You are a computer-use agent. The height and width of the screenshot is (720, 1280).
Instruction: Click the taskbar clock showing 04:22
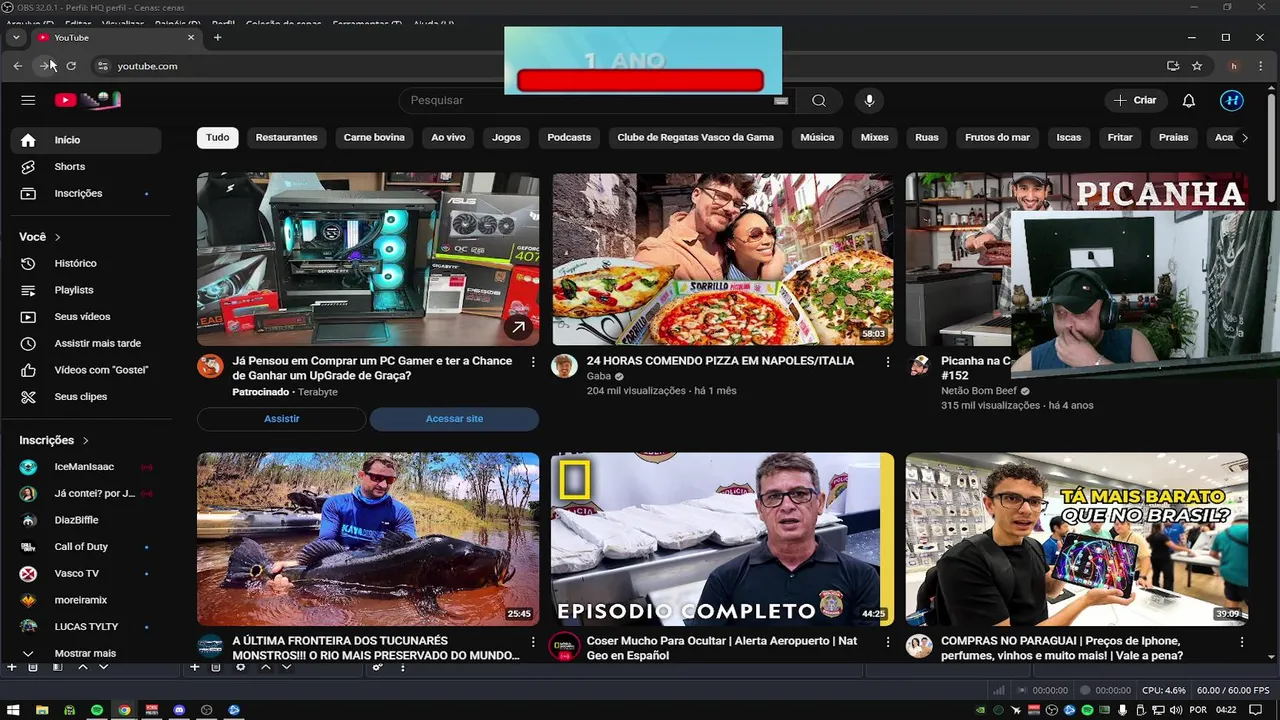point(1227,710)
